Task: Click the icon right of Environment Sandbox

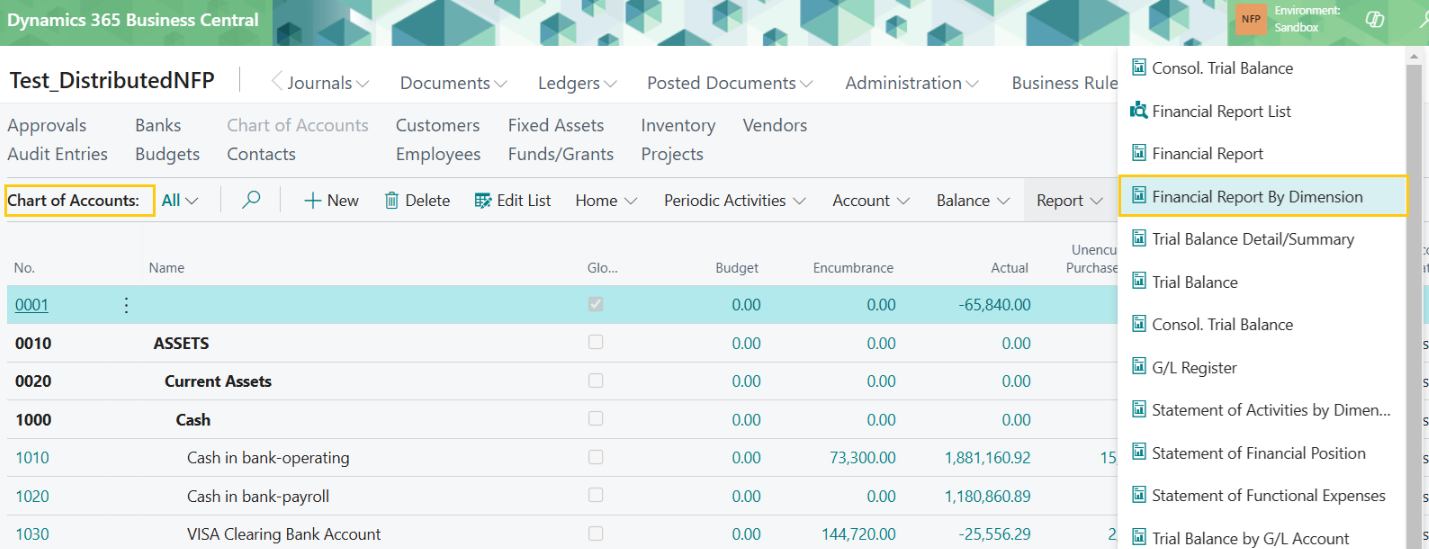Action: coord(1375,19)
